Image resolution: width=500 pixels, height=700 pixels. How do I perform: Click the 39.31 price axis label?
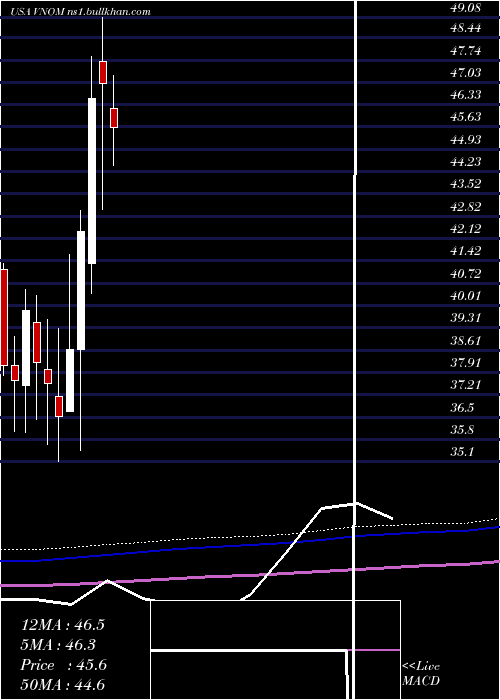pyautogui.click(x=466, y=318)
